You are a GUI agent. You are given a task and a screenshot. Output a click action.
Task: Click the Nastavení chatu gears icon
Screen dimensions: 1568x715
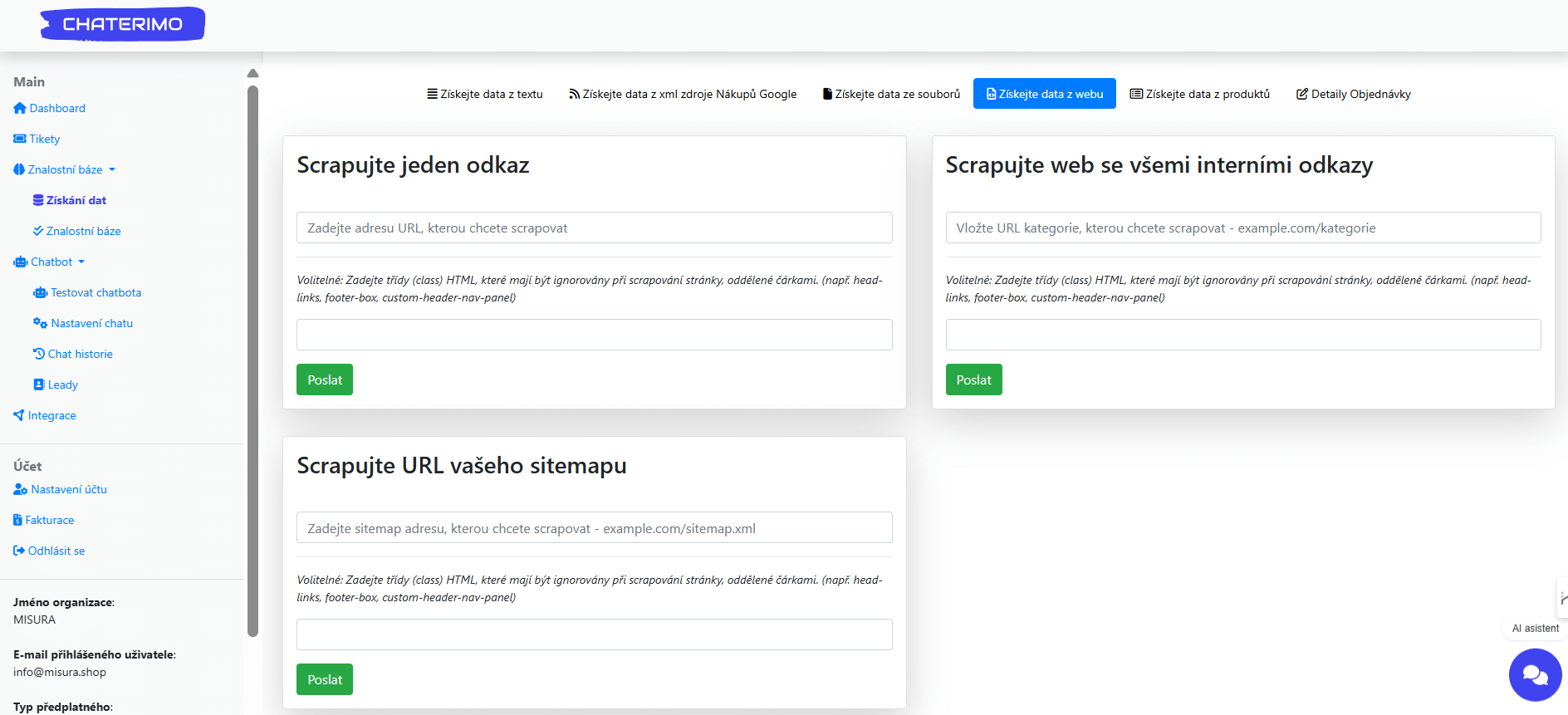tap(40, 323)
